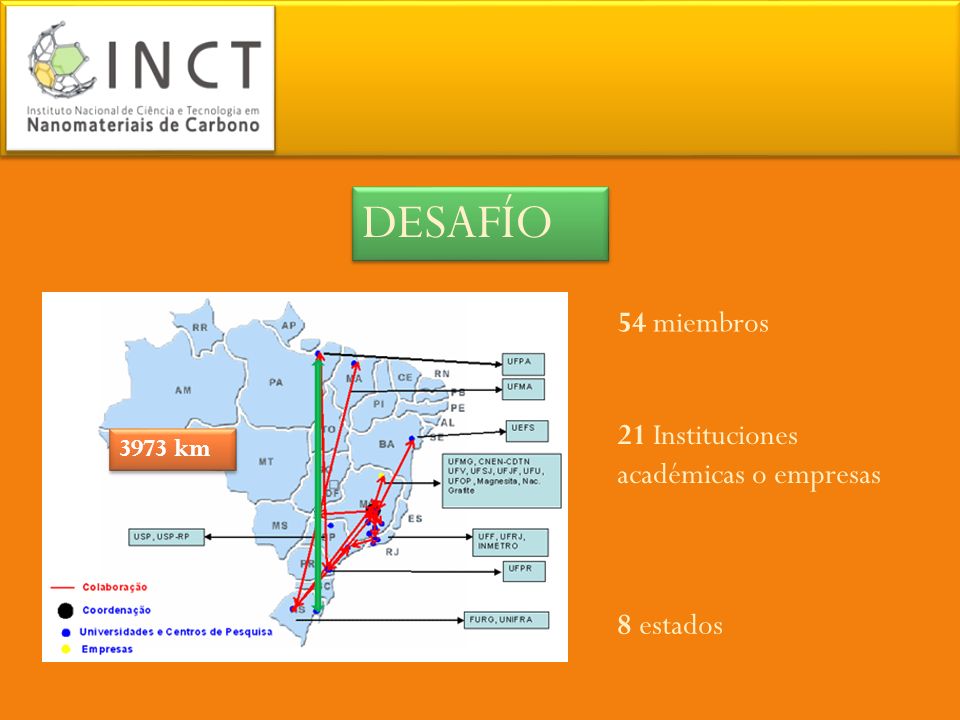Viewport: 960px width, 720px height.
Task: Click the yellow Empresas legend dot
Action: [x=66, y=649]
